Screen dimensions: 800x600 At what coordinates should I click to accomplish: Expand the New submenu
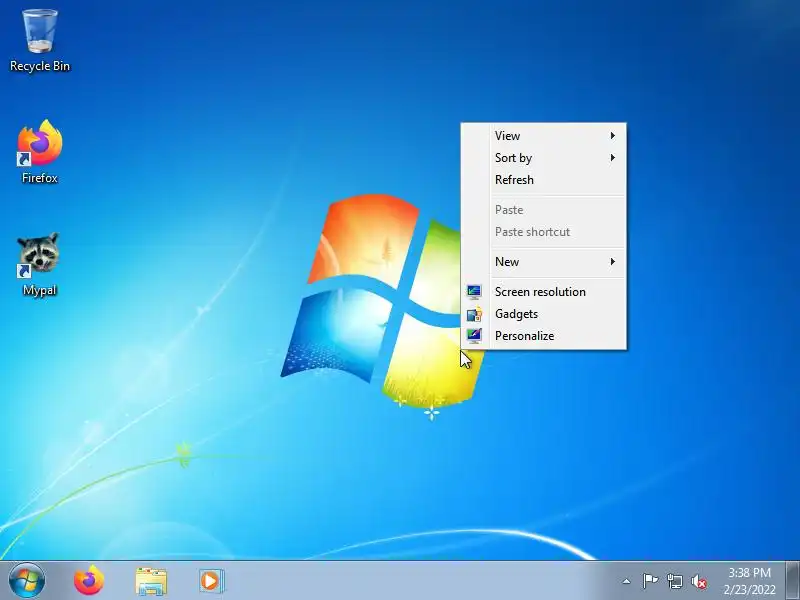pyautogui.click(x=543, y=262)
